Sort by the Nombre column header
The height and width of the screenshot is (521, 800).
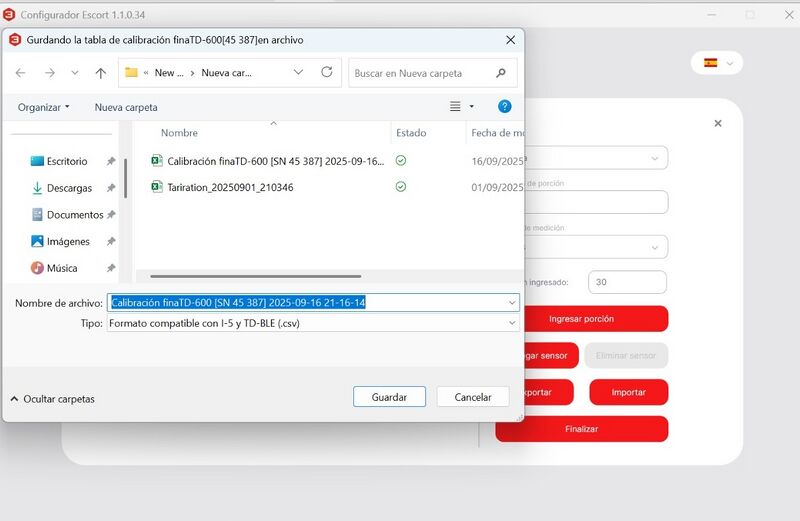[179, 133]
